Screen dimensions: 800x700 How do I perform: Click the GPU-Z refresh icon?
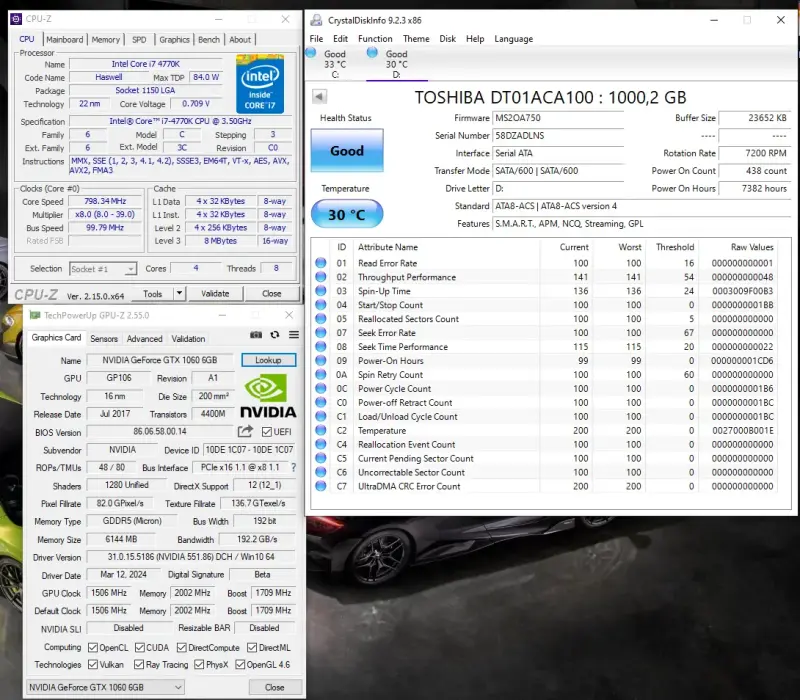point(275,335)
